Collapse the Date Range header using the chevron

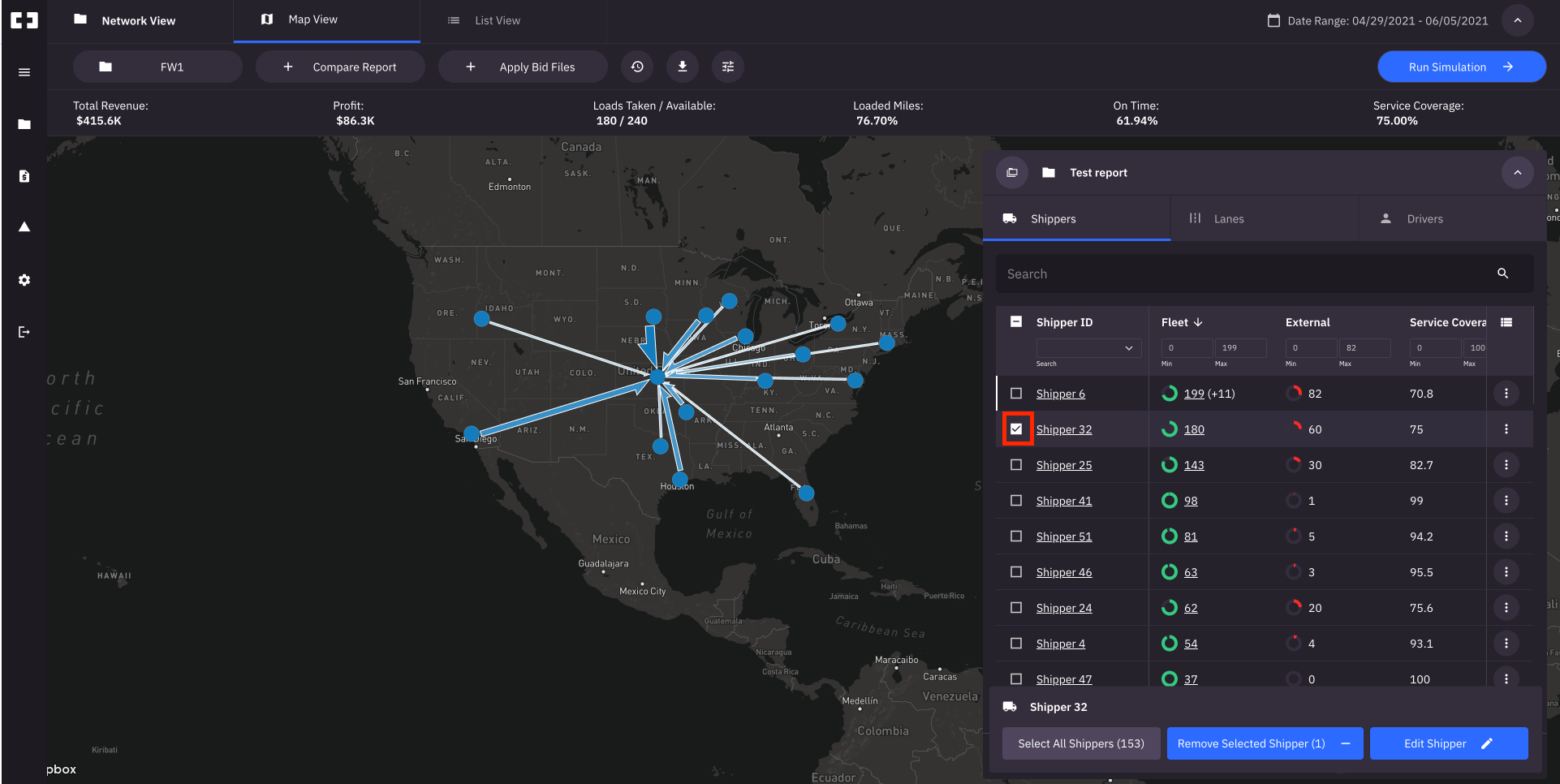coord(1517,20)
